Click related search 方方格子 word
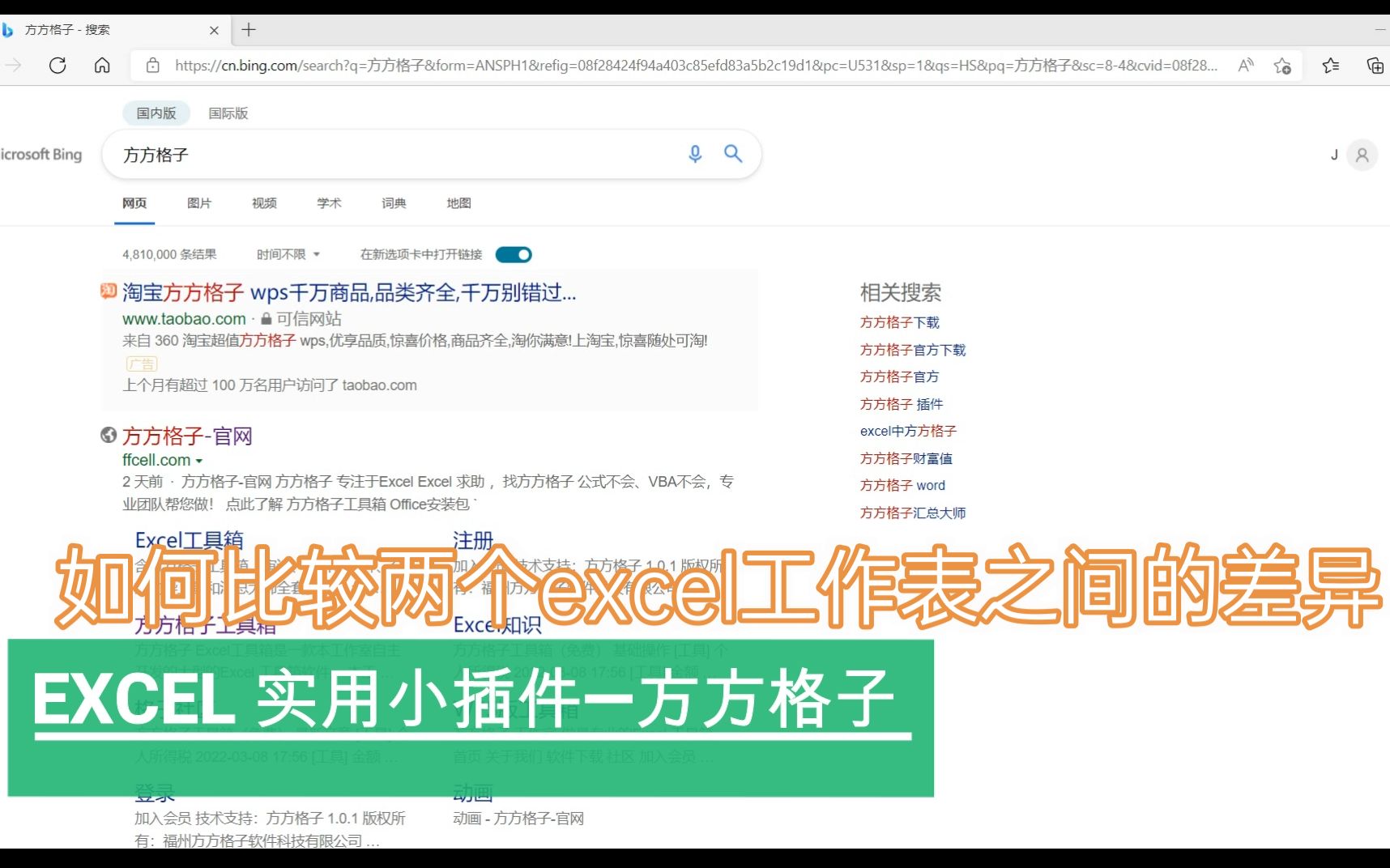1390x868 pixels. [x=902, y=485]
